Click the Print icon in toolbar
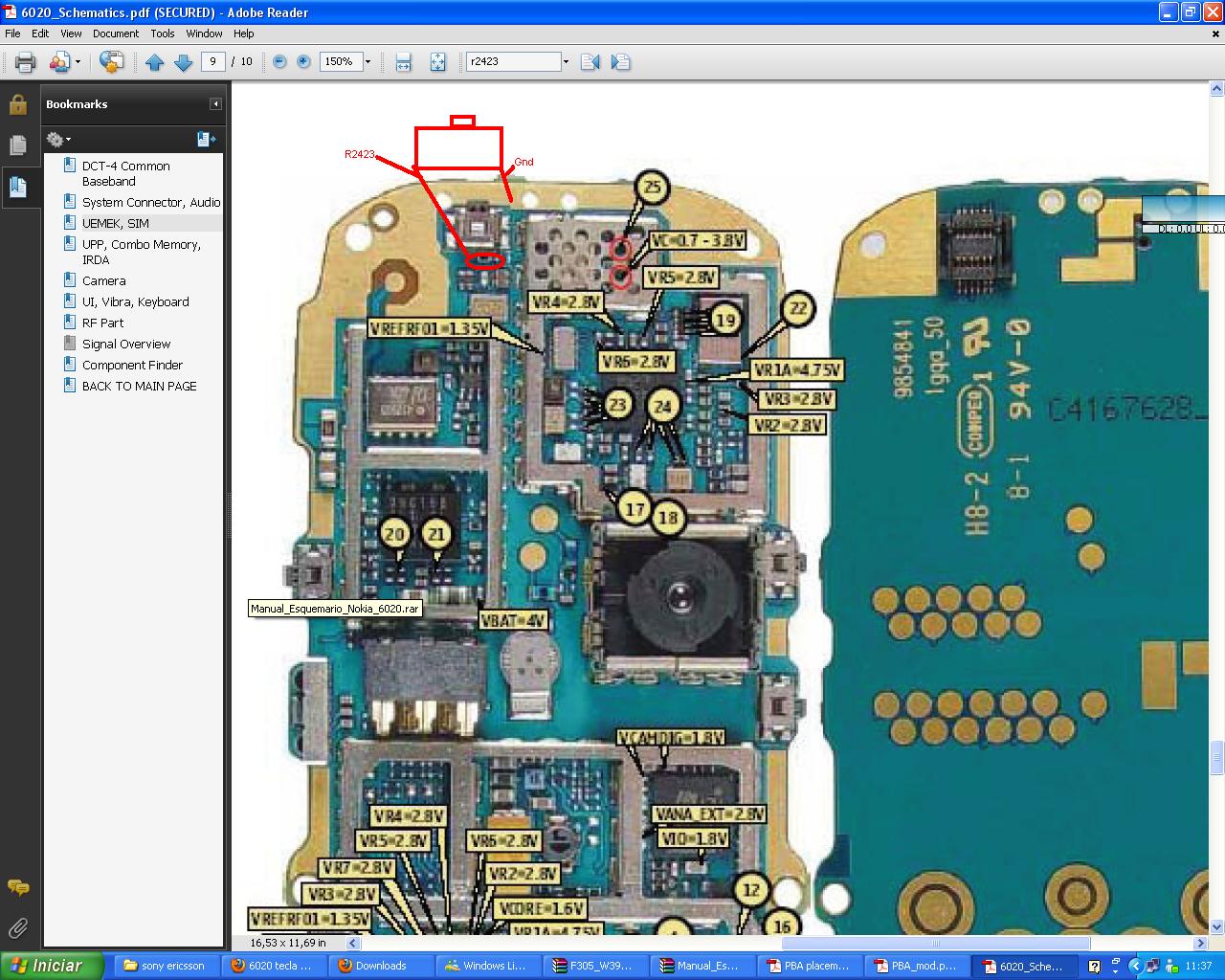The image size is (1225, 980). [25, 62]
